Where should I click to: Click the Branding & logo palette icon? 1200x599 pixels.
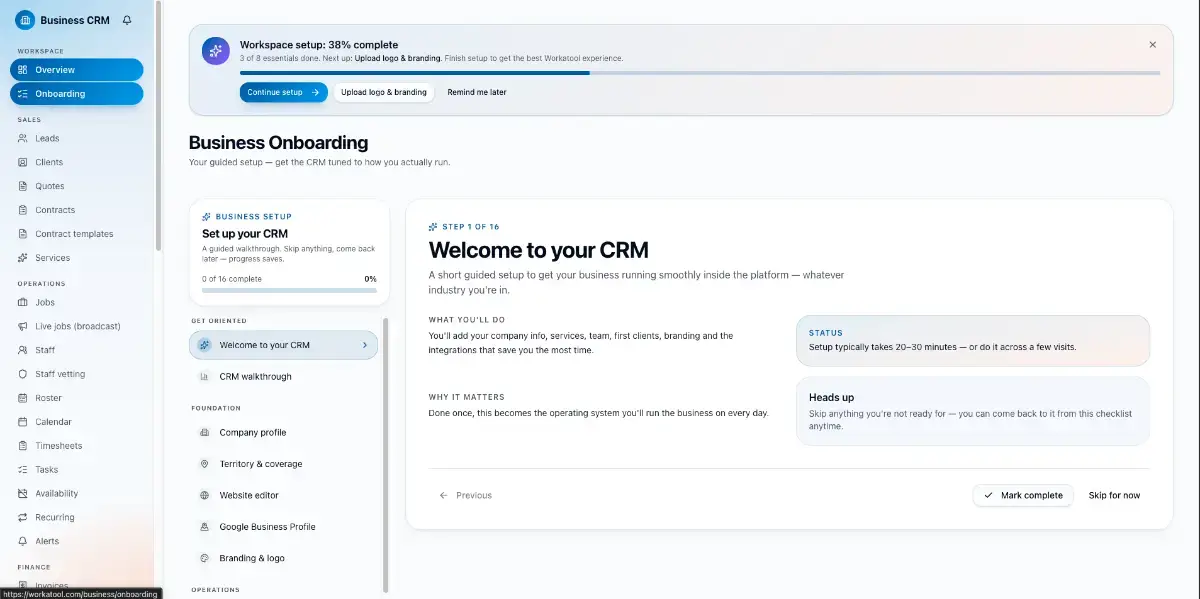[204, 558]
